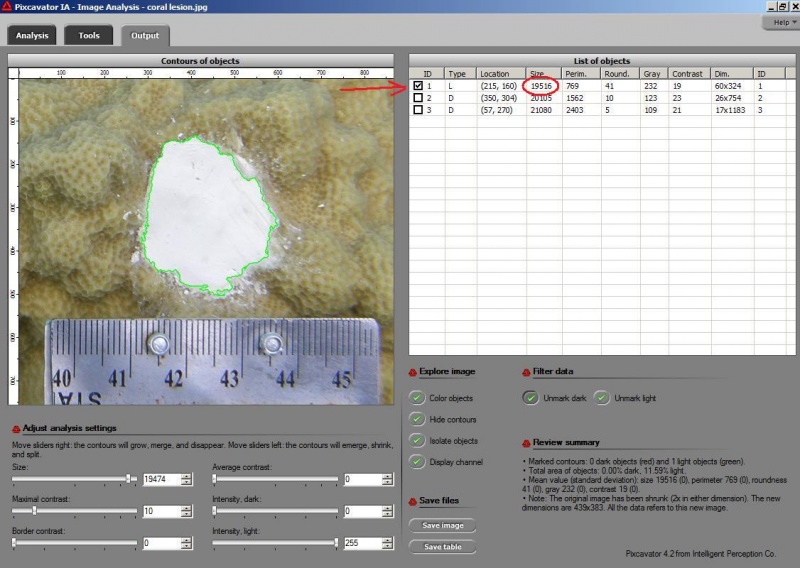Check object 2 checkbox in list
The width and height of the screenshot is (800, 568).
coord(418,97)
